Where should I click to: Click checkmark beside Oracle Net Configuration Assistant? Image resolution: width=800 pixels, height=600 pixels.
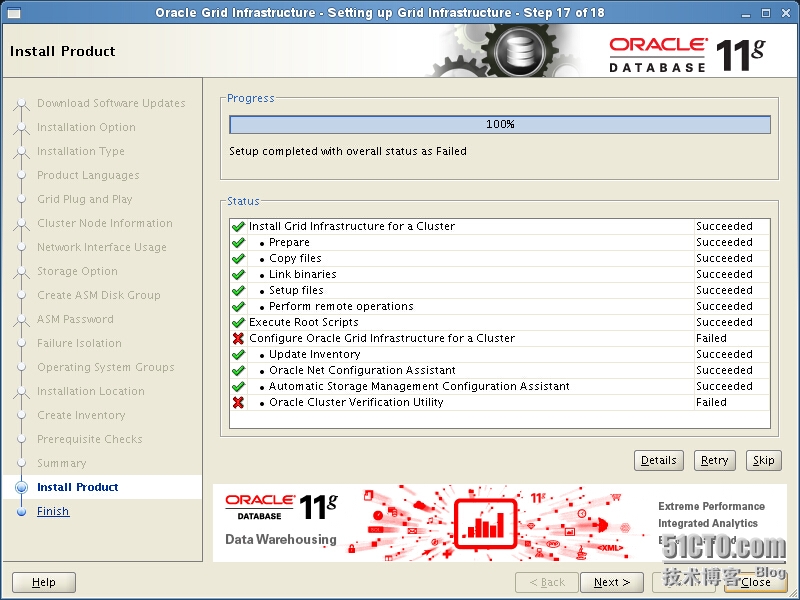coord(238,370)
